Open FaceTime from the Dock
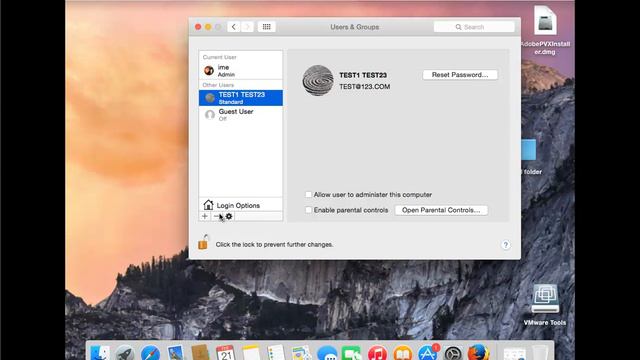The image size is (640, 360). [352, 352]
